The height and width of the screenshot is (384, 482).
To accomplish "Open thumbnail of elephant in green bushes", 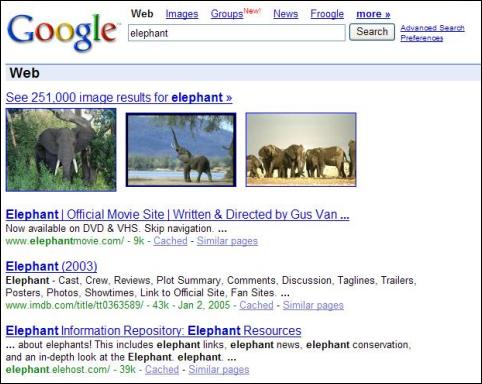I will click(61, 150).
